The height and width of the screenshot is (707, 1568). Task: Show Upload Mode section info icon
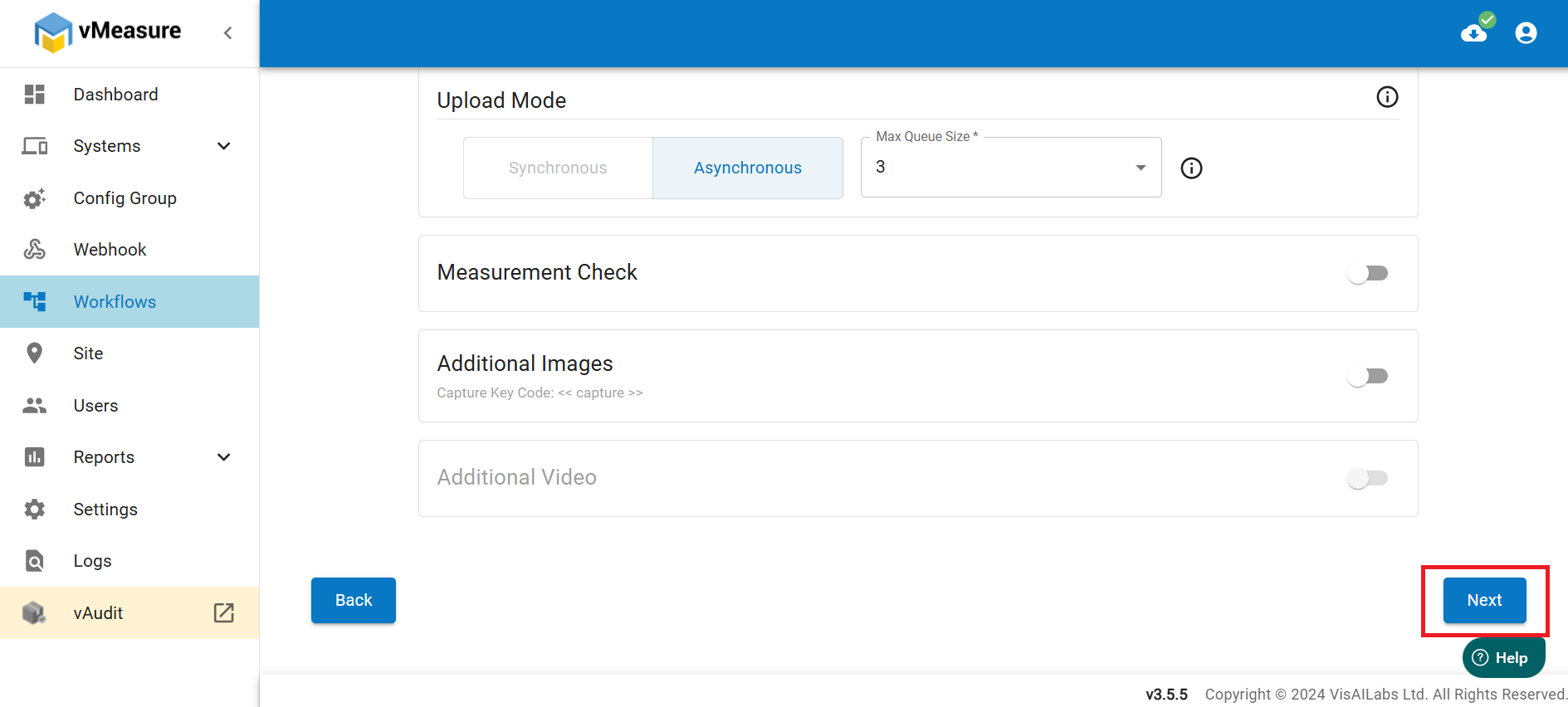[x=1387, y=97]
